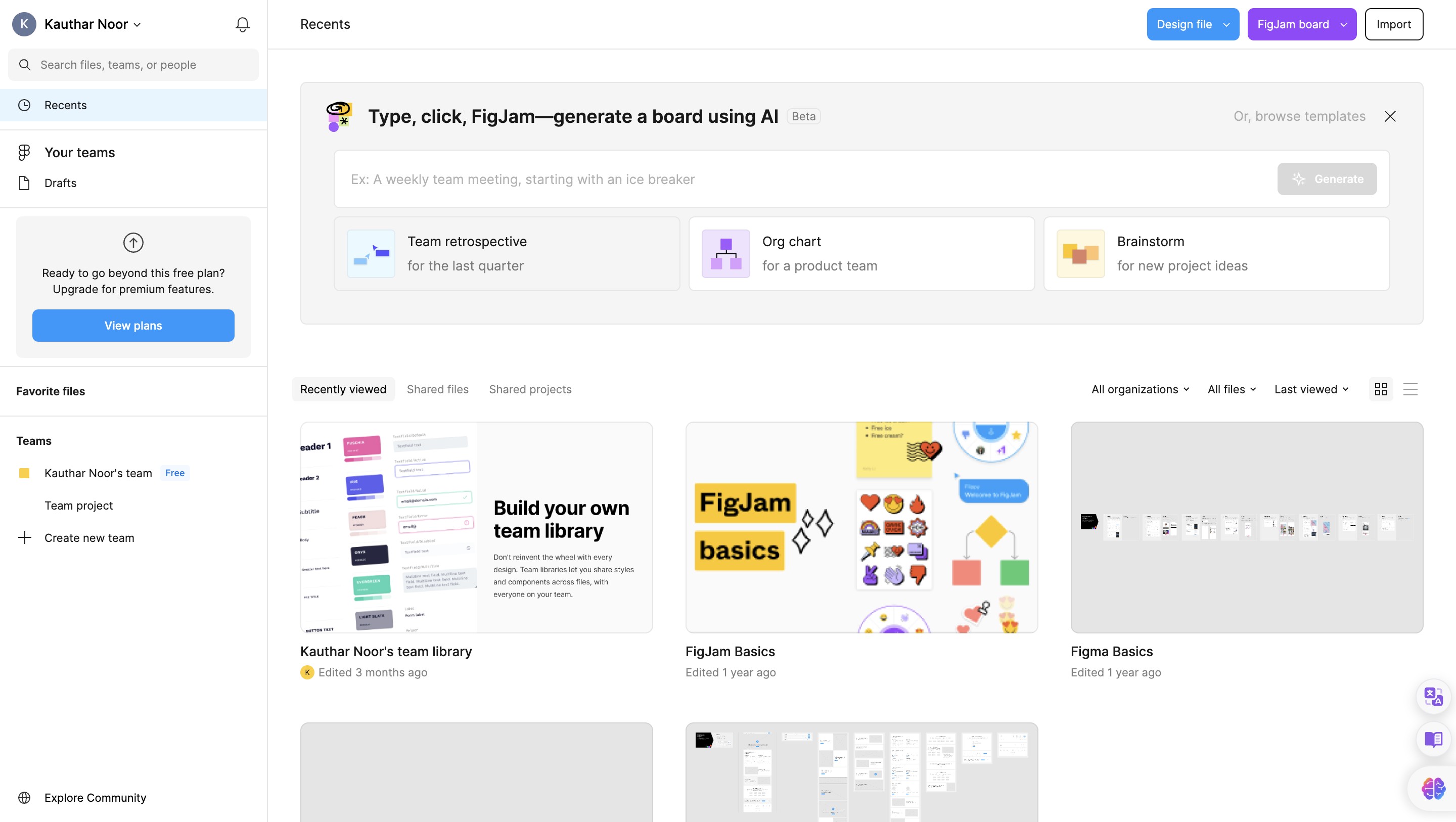
Task: Click the yellow team color swatch
Action: [24, 473]
